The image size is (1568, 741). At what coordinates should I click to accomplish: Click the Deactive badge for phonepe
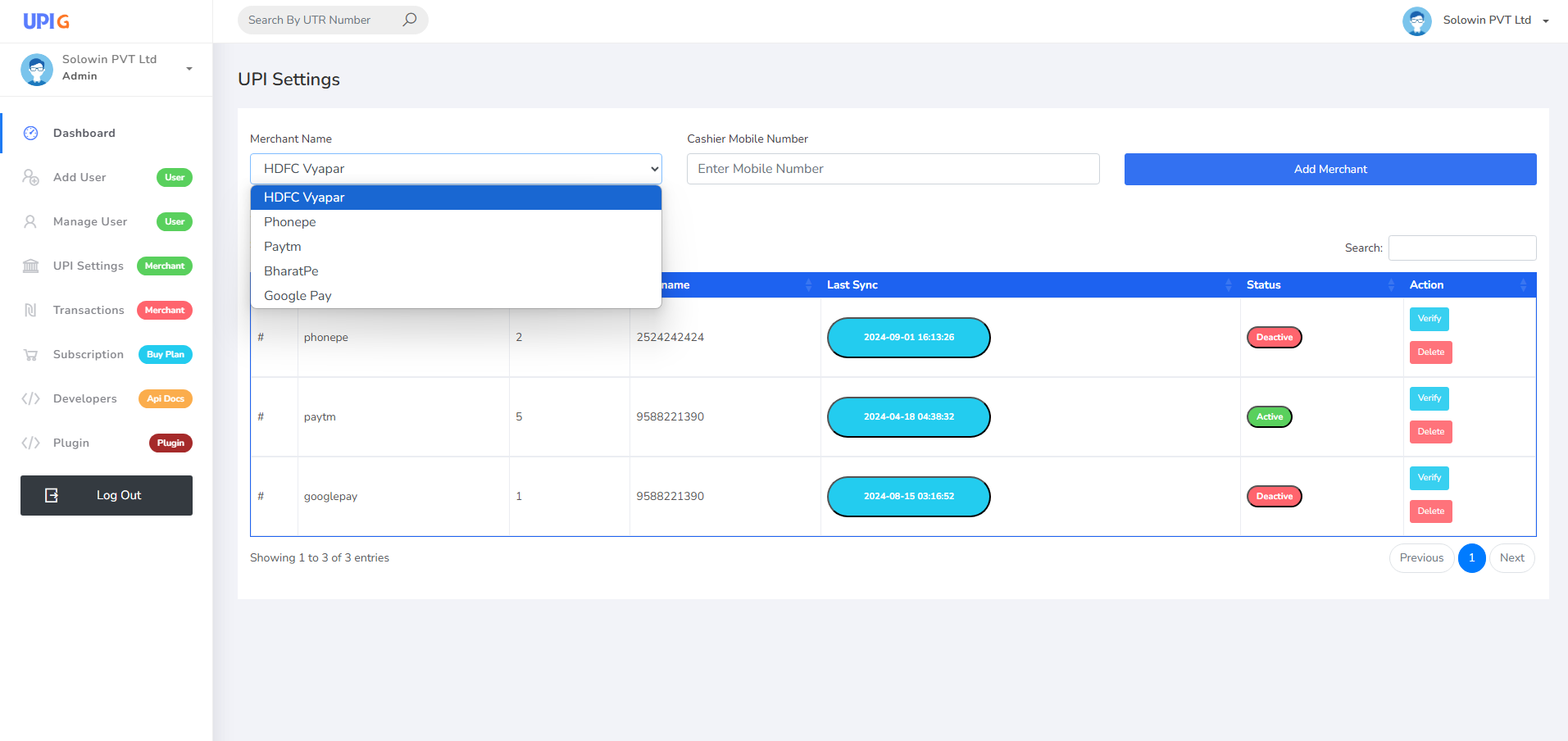tap(1275, 338)
